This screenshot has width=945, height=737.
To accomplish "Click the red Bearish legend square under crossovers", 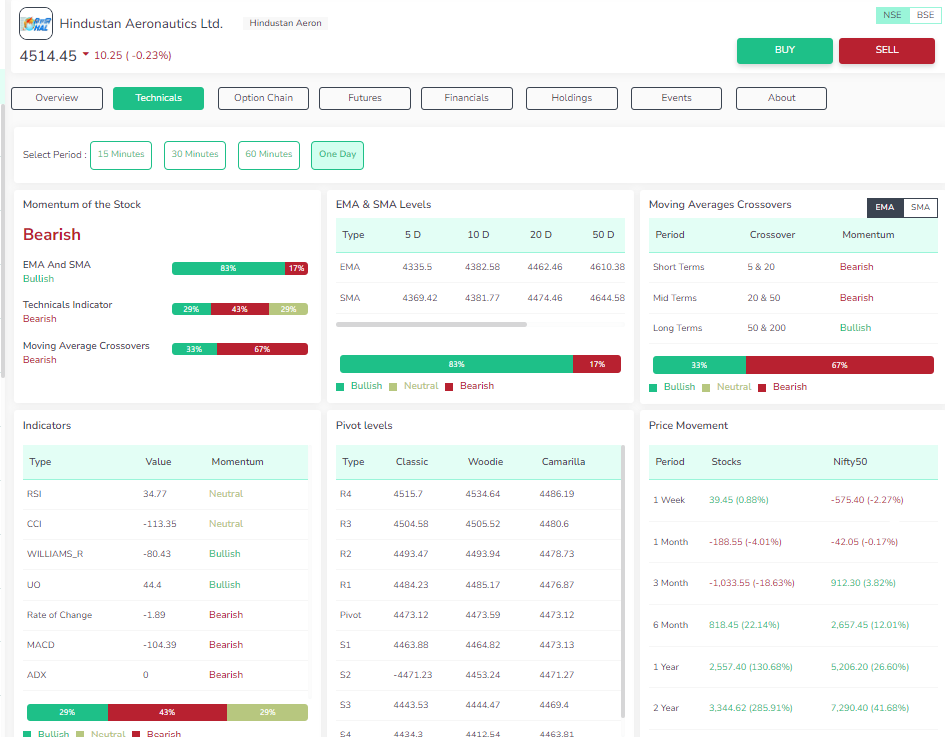I will [762, 387].
